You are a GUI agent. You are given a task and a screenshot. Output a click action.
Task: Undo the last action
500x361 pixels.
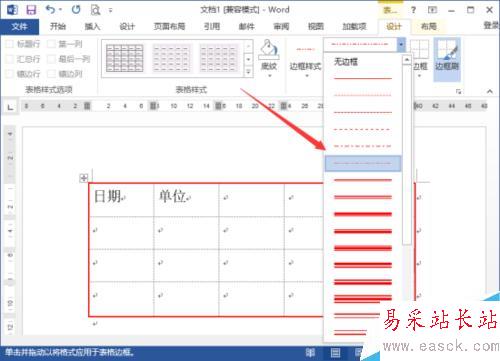click(x=50, y=10)
